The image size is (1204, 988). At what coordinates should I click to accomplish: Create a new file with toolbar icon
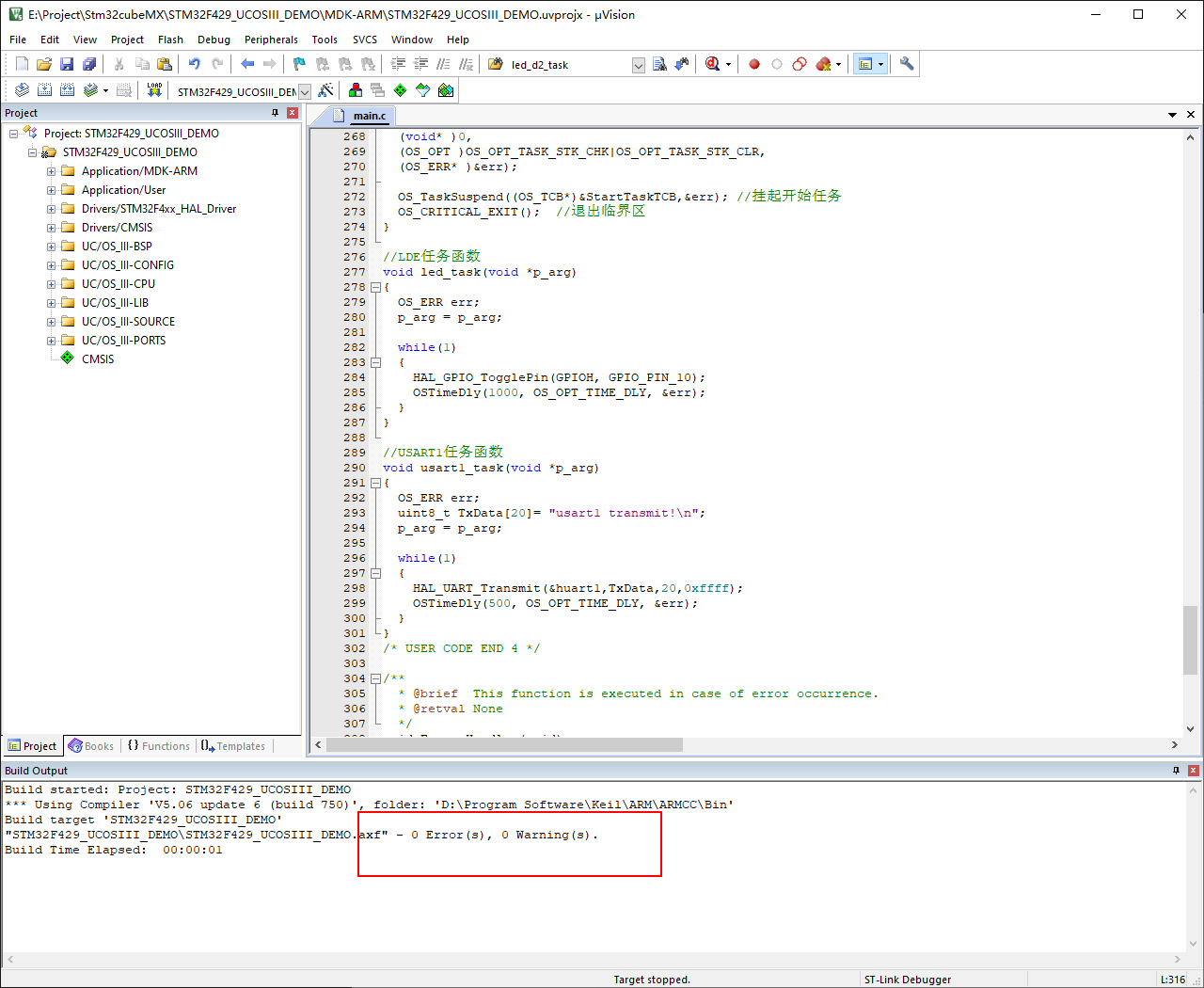tap(22, 64)
